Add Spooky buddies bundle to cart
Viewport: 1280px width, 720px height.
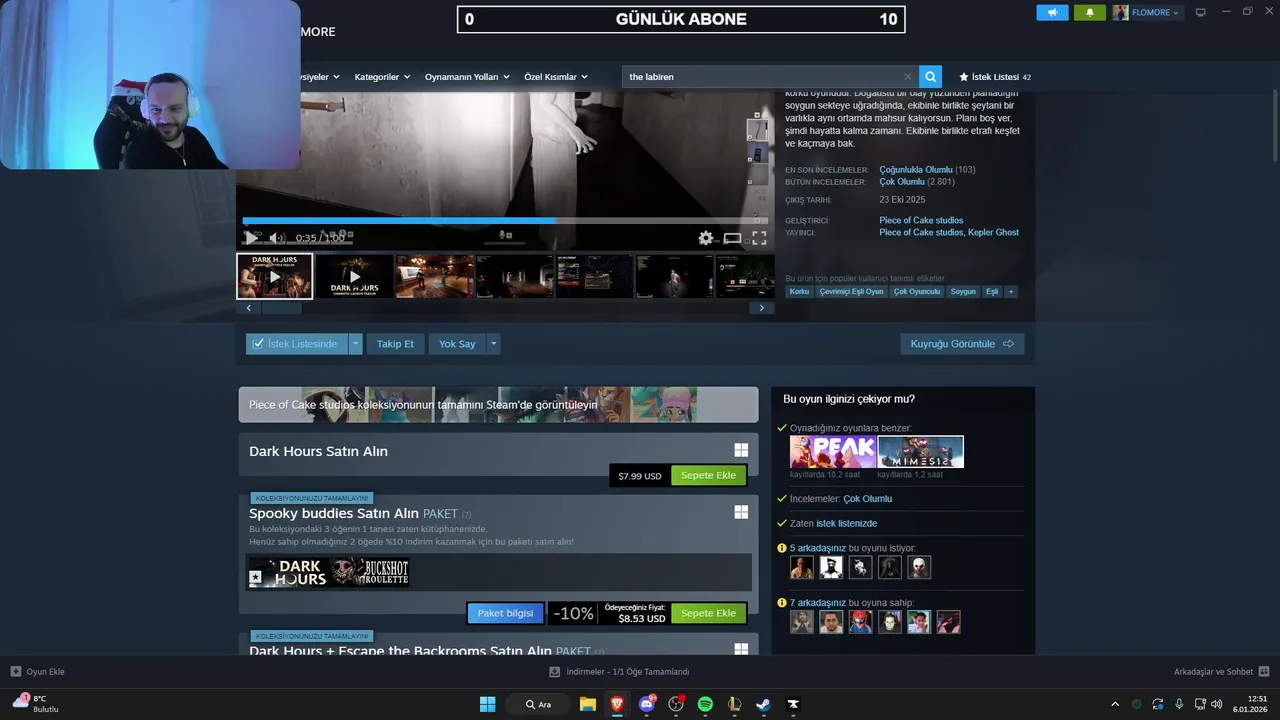pyautogui.click(x=709, y=613)
